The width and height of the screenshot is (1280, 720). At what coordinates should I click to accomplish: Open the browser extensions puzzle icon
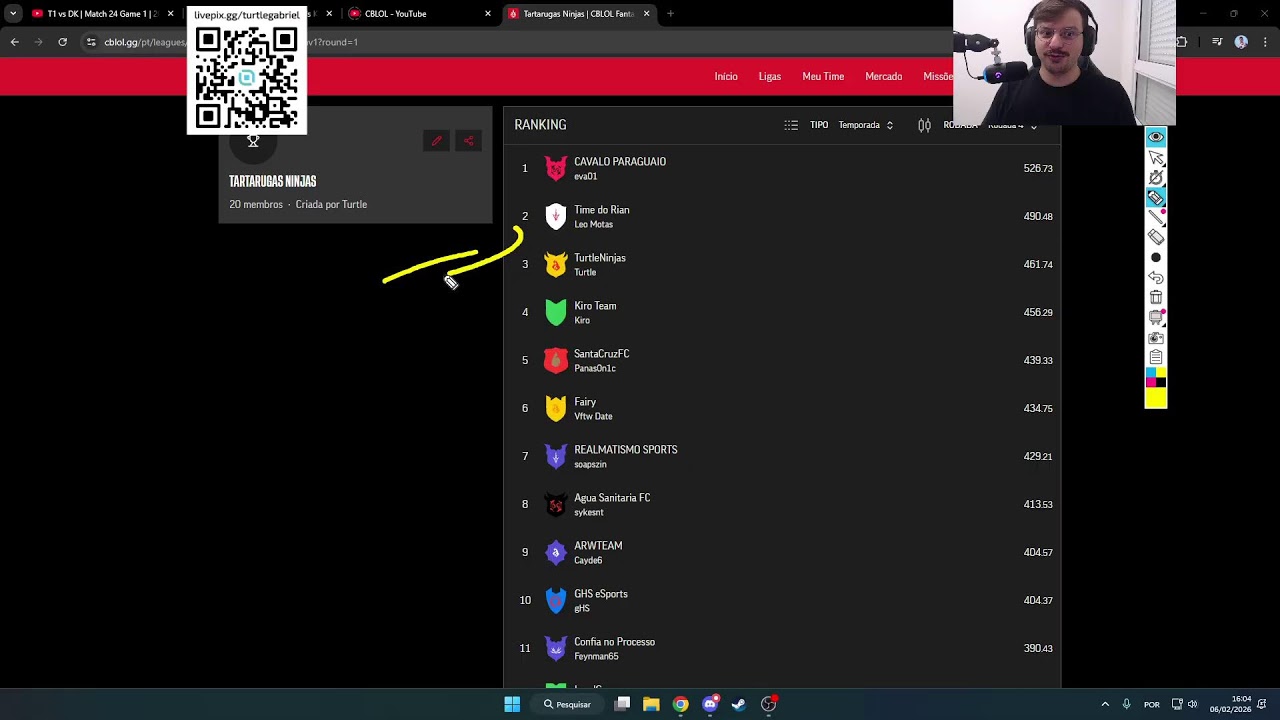point(1182,42)
